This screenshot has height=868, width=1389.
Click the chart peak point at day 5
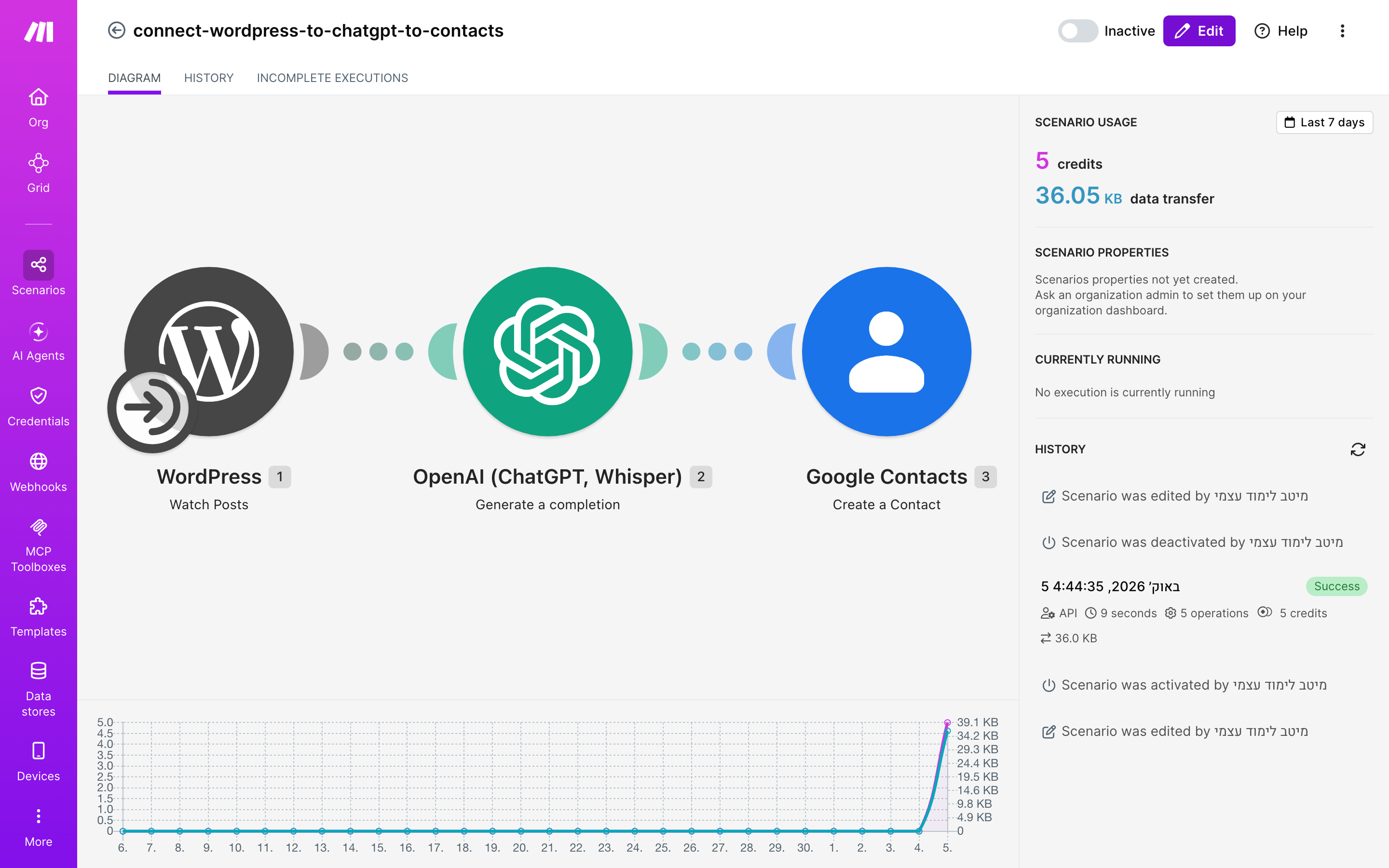click(947, 722)
